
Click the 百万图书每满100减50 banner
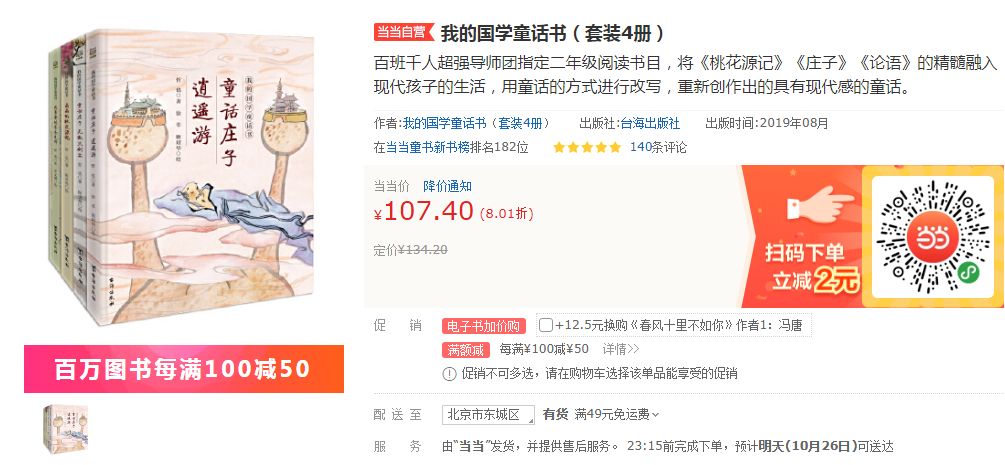(x=184, y=369)
